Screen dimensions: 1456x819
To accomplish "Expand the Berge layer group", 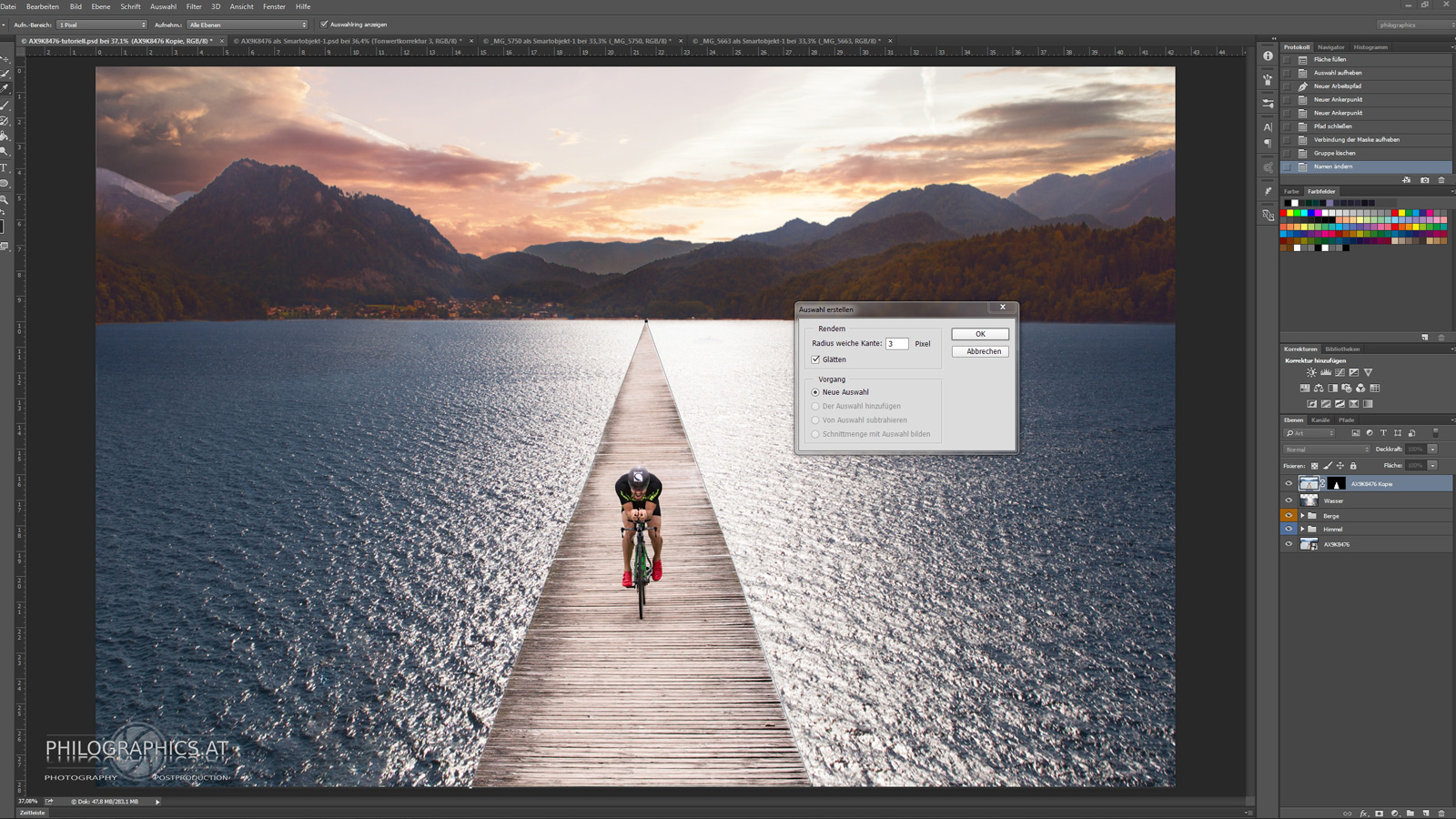I will point(1302,516).
